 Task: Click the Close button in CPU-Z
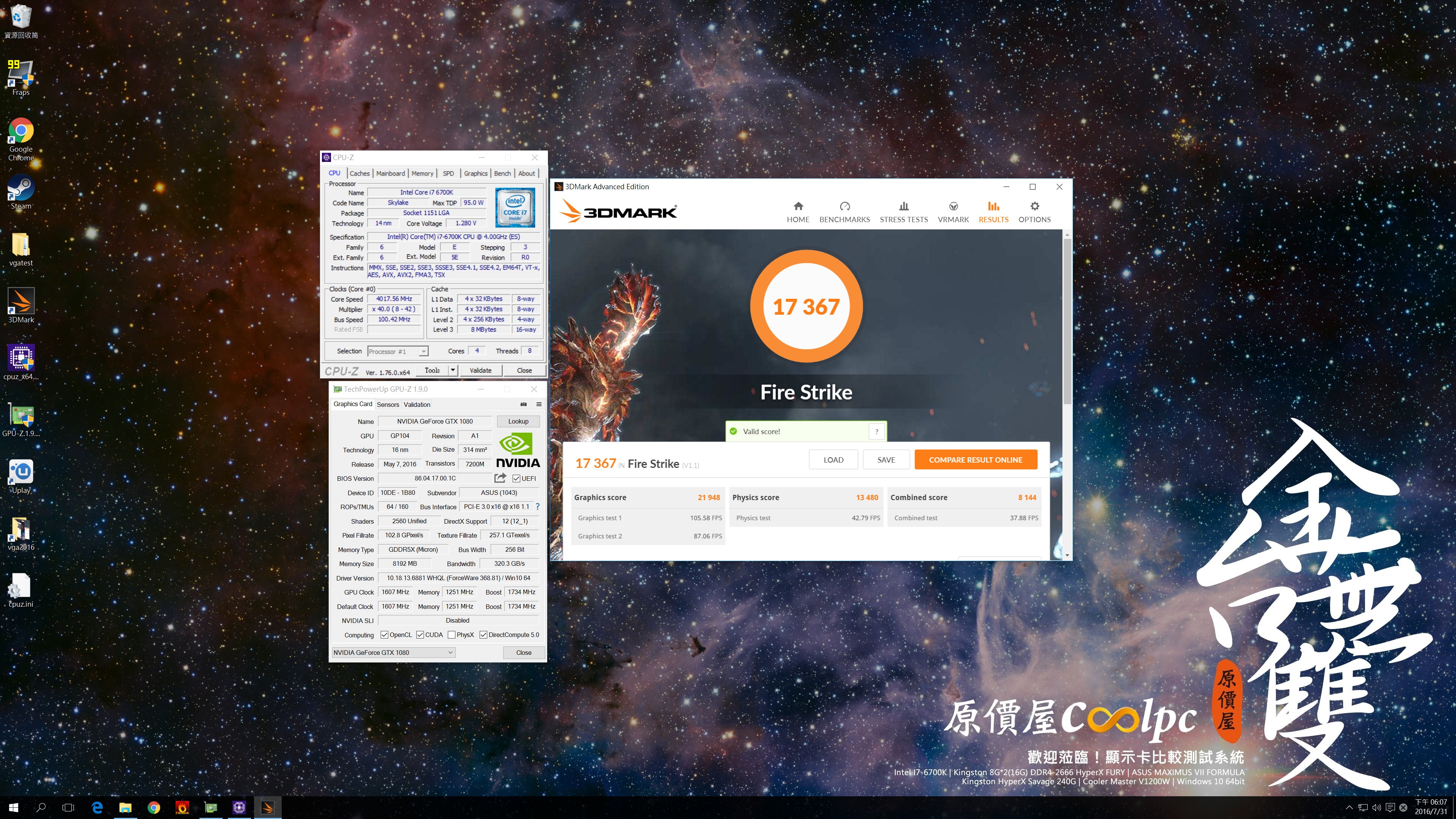pyautogui.click(x=524, y=370)
